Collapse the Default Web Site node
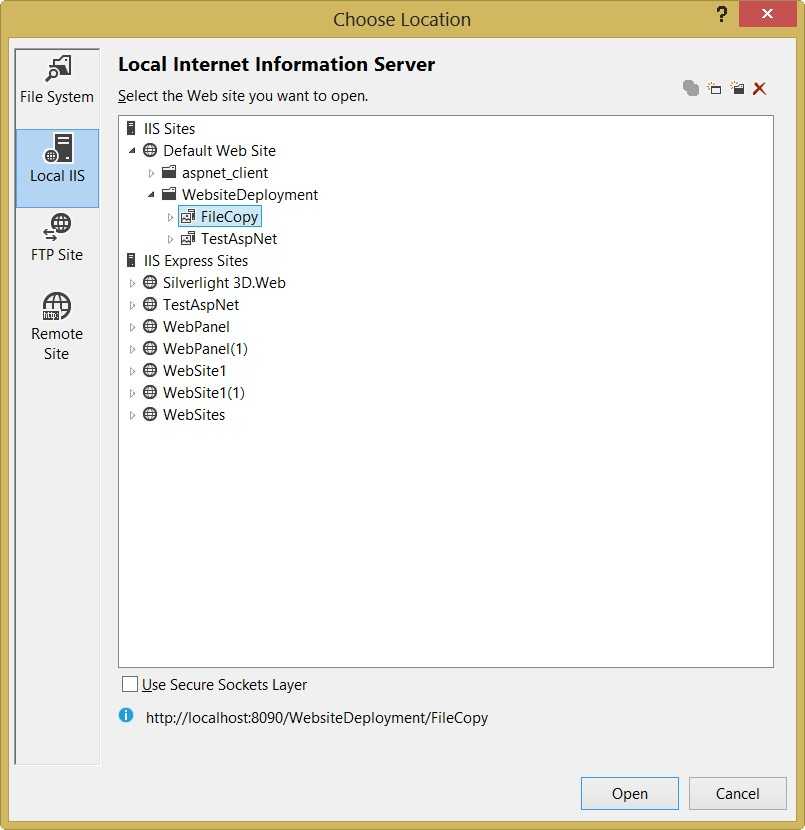This screenshot has height=830, width=805. tap(132, 151)
